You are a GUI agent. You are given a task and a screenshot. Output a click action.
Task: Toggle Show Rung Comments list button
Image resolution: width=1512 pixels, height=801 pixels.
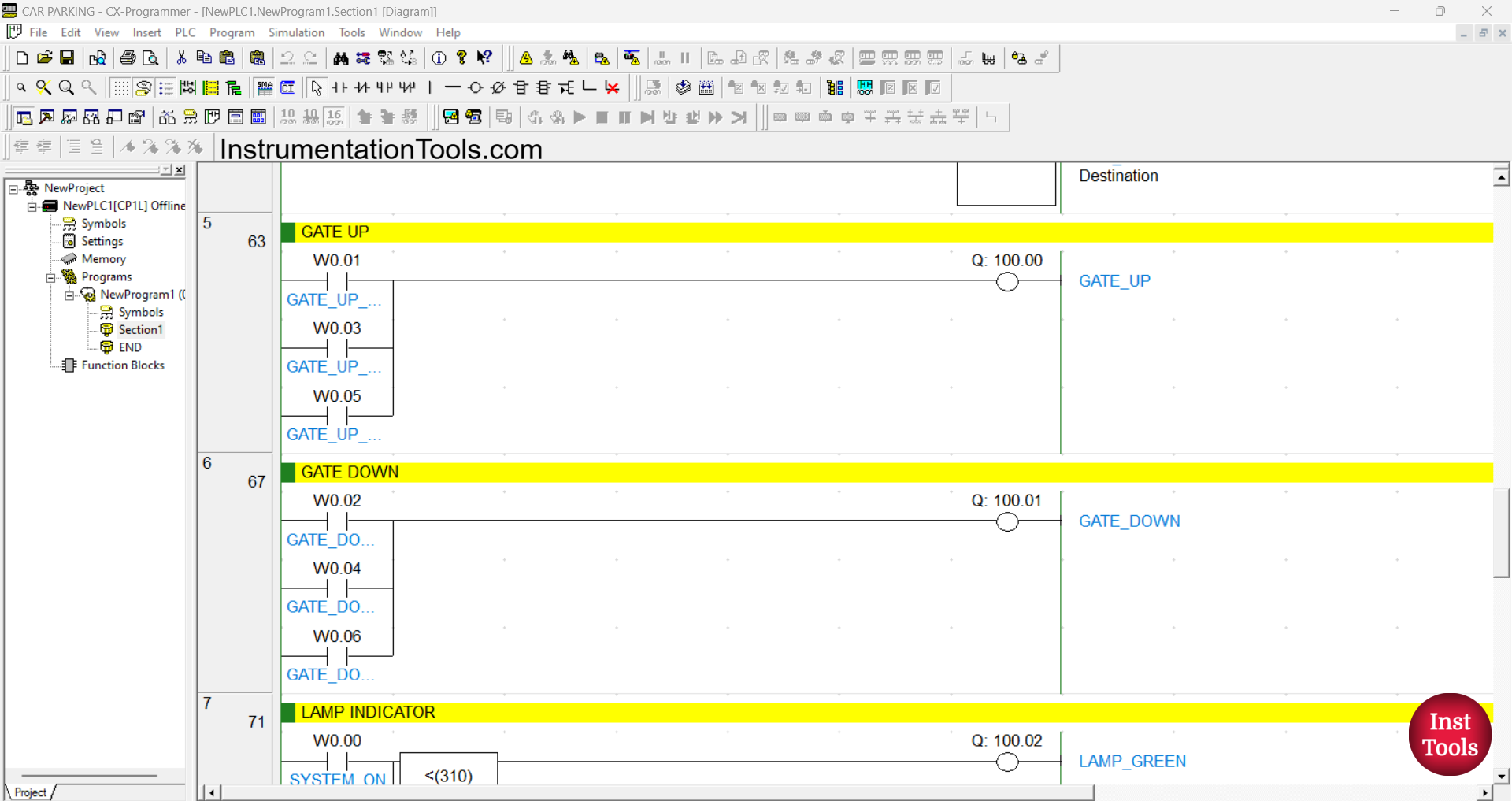pos(165,87)
